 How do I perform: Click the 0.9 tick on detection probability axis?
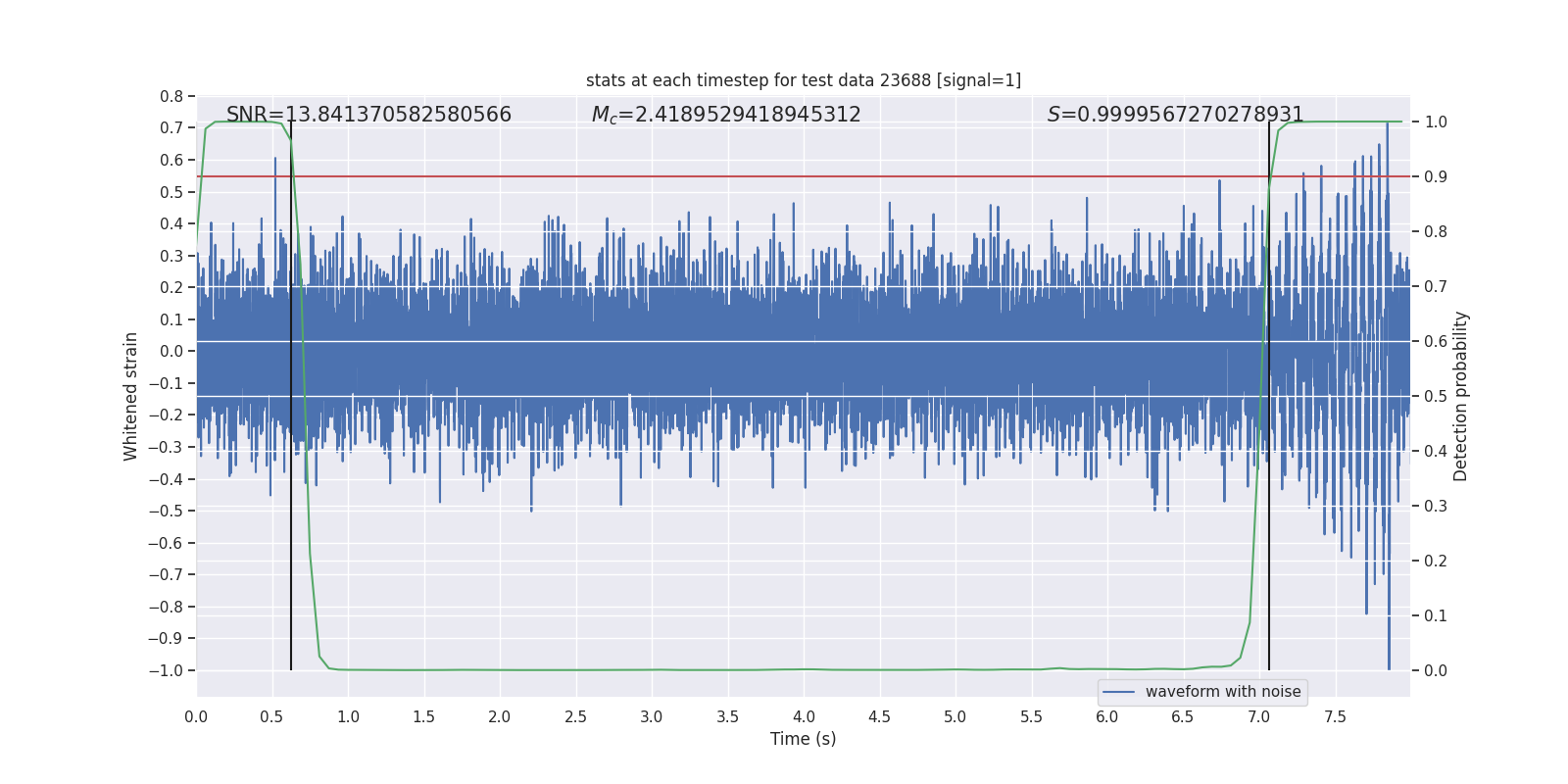(1436, 177)
